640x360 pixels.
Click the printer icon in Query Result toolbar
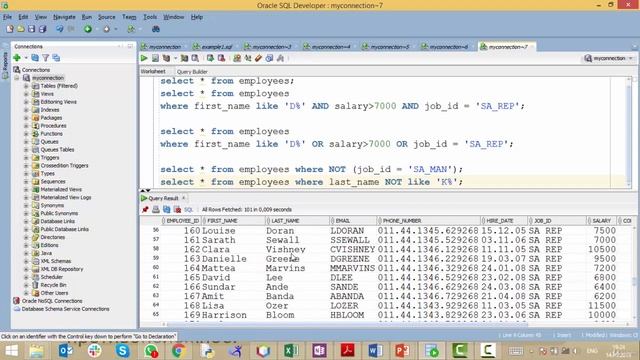pyautogui.click(x=156, y=209)
